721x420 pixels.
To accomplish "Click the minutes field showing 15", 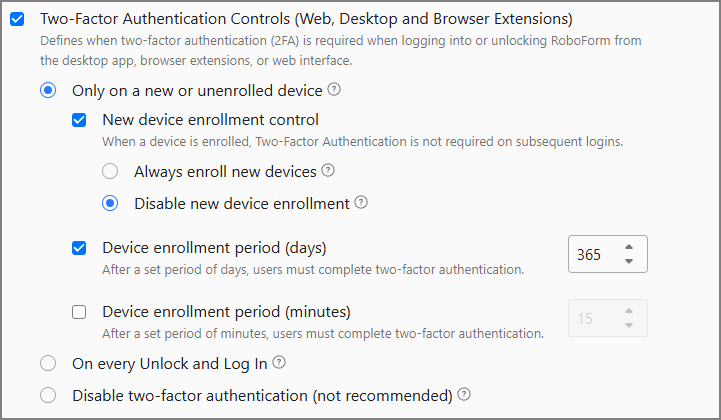I will click(590, 319).
